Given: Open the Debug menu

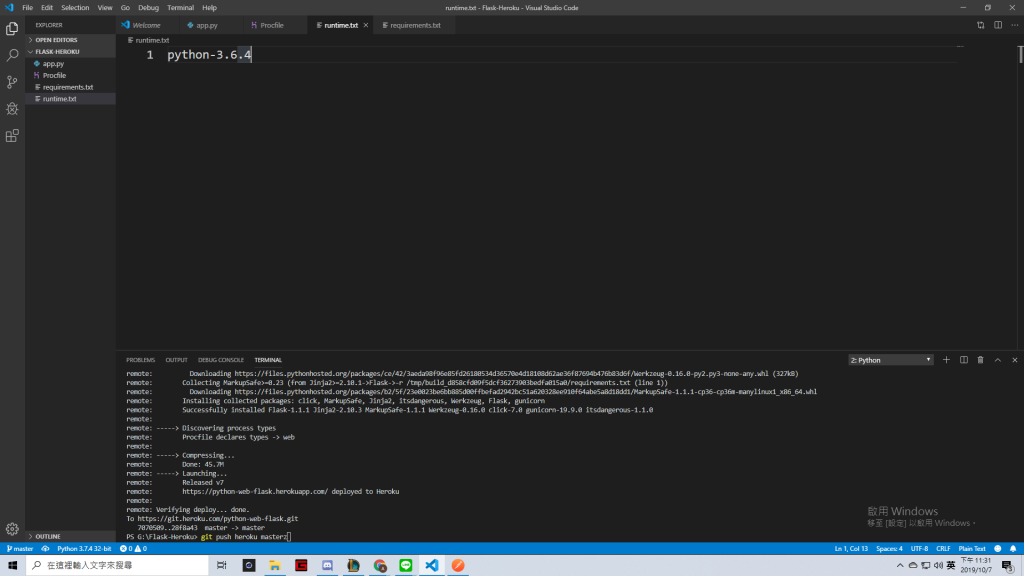Looking at the screenshot, I should (x=148, y=8).
